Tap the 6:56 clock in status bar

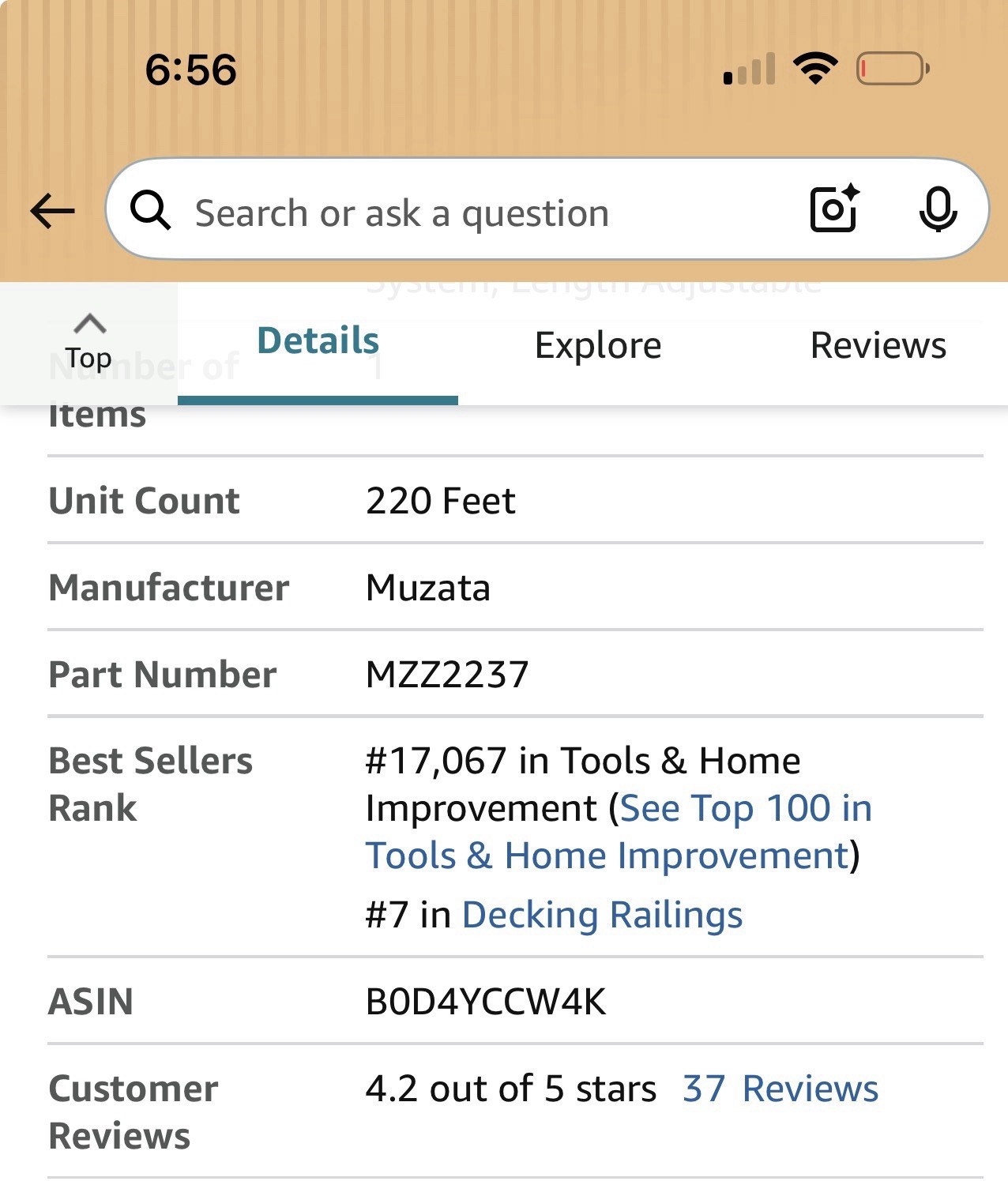191,70
